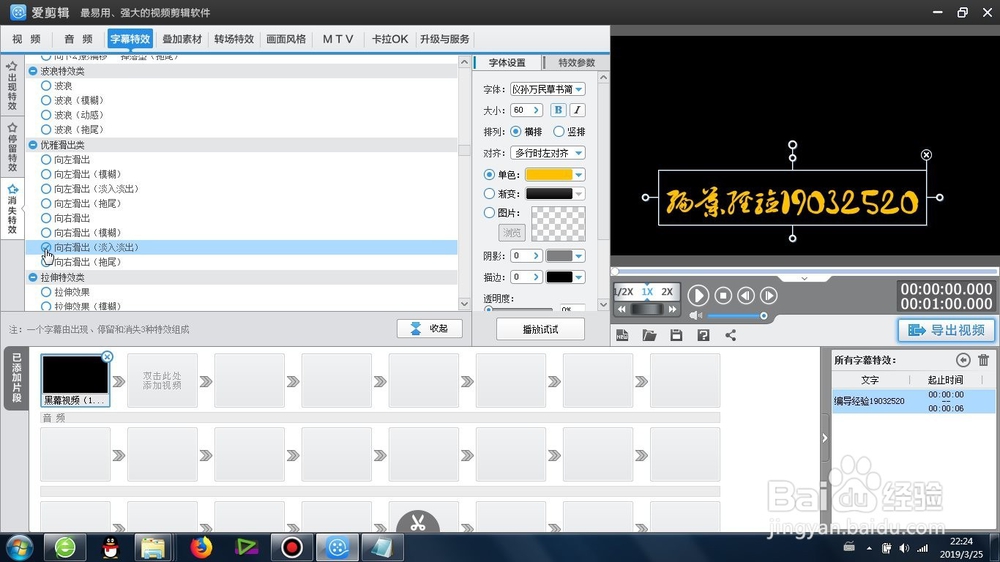
Task: Step to the previous frame
Action: click(746, 295)
